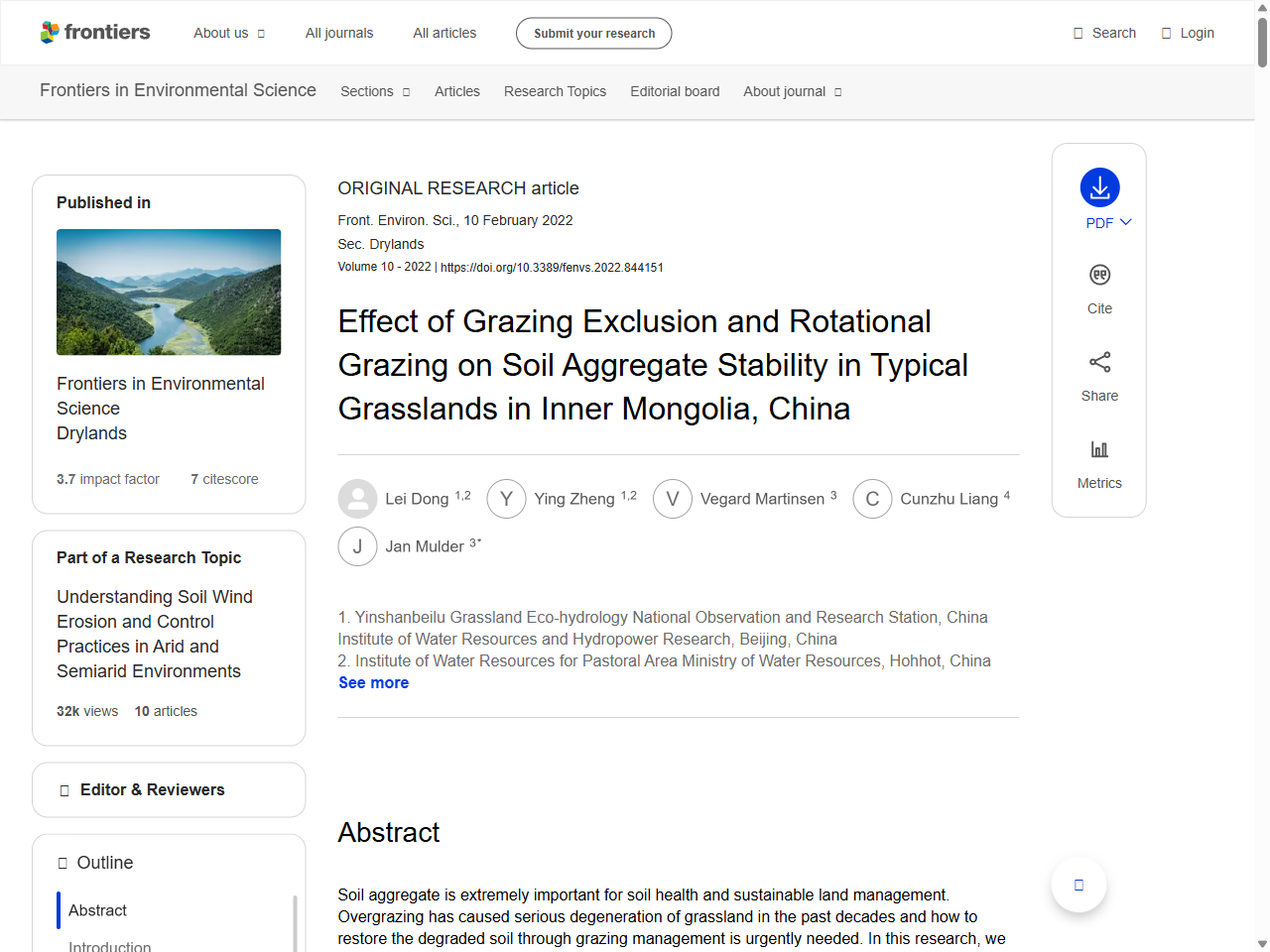Click the journal cover landscape thumbnail

(x=169, y=292)
